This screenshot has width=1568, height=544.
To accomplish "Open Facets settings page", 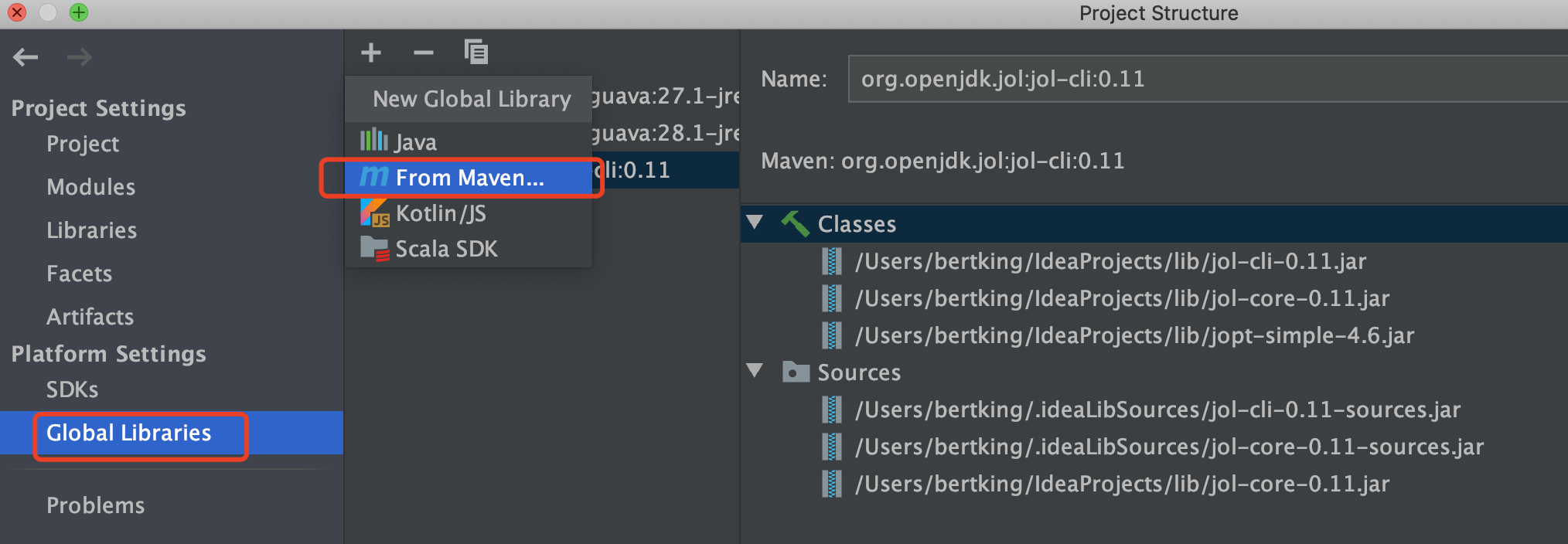I will [x=79, y=274].
